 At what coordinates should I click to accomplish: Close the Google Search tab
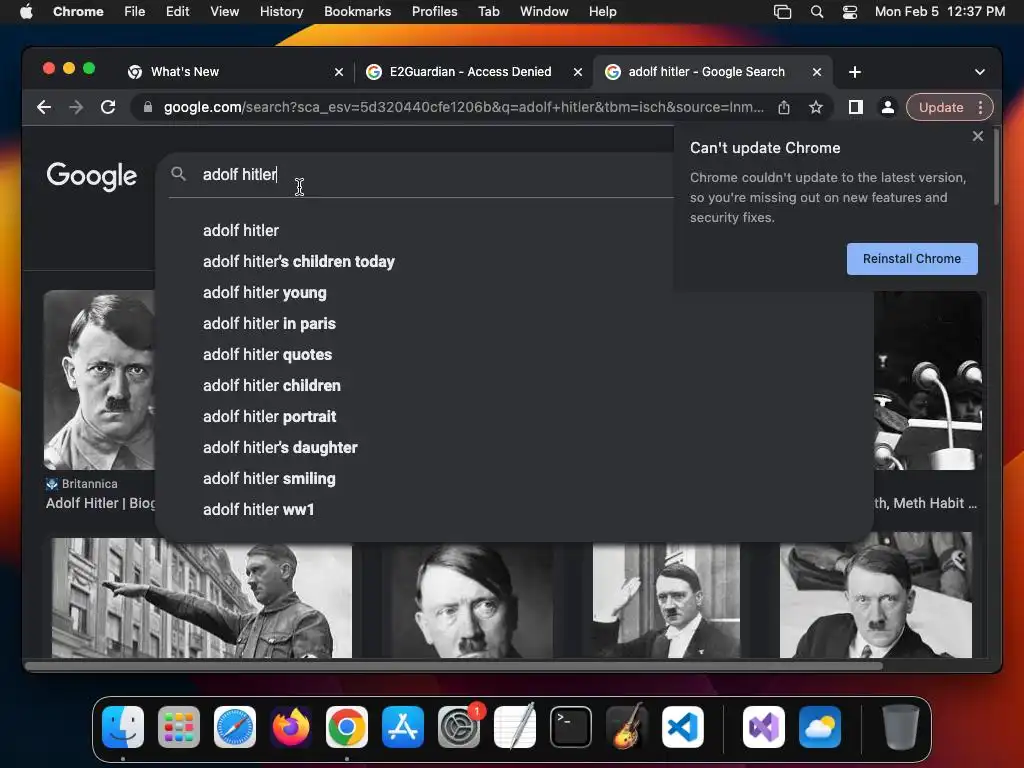(817, 72)
